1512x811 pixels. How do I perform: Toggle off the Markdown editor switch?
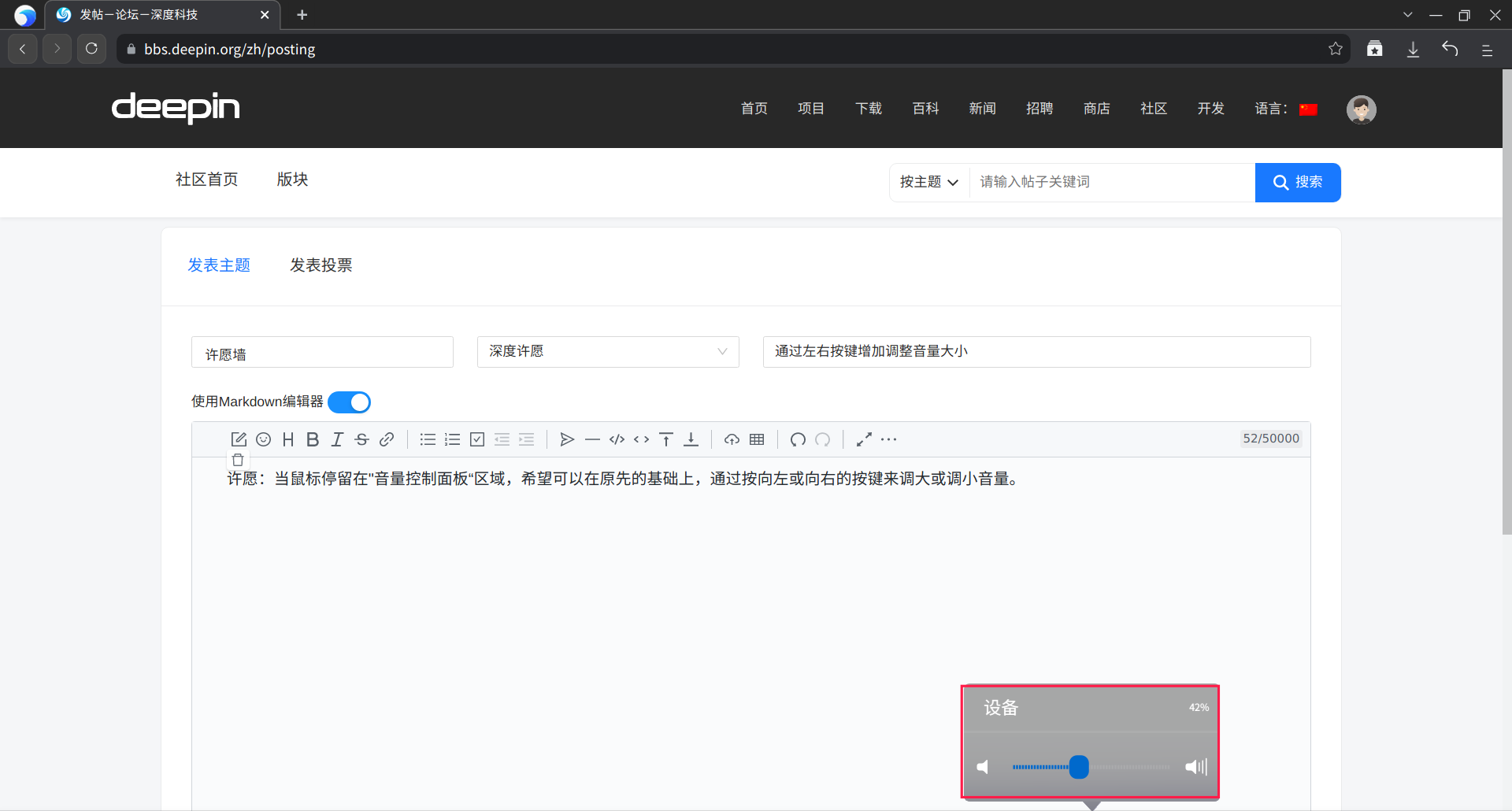(349, 402)
